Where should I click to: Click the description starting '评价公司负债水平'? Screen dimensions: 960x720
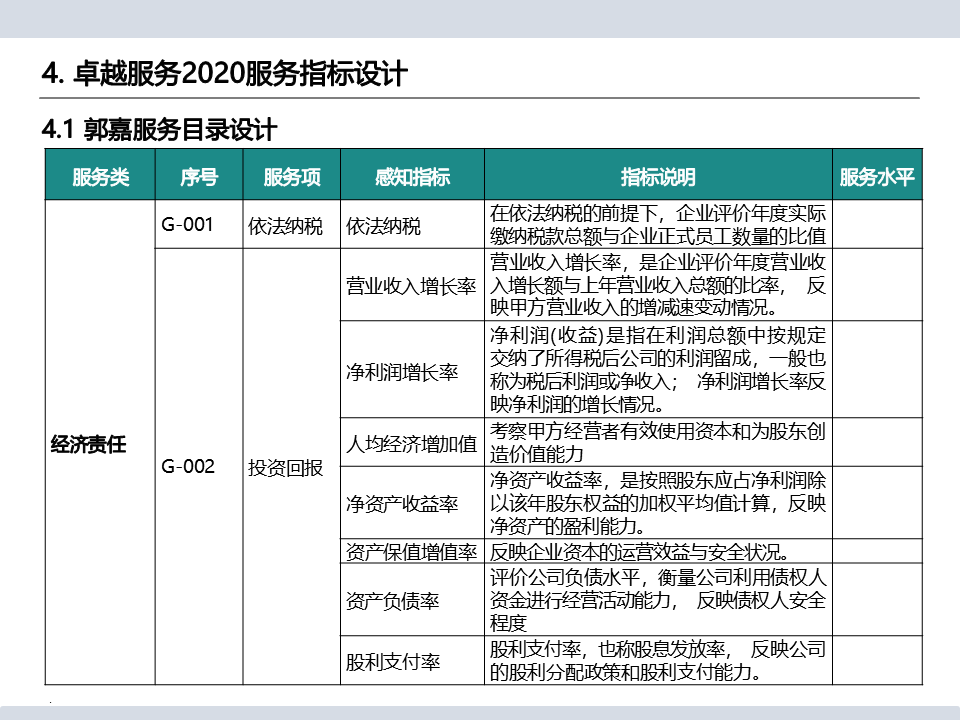coord(658,599)
